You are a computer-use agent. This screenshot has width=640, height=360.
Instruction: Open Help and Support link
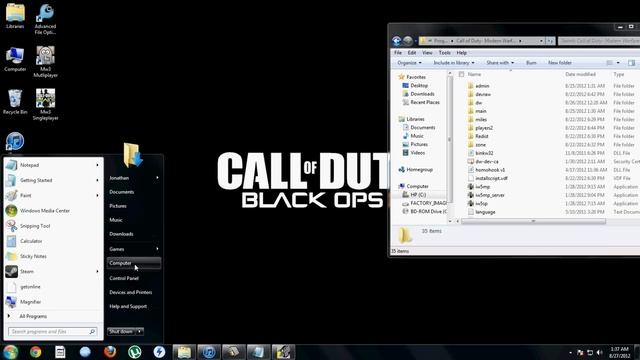click(x=128, y=307)
